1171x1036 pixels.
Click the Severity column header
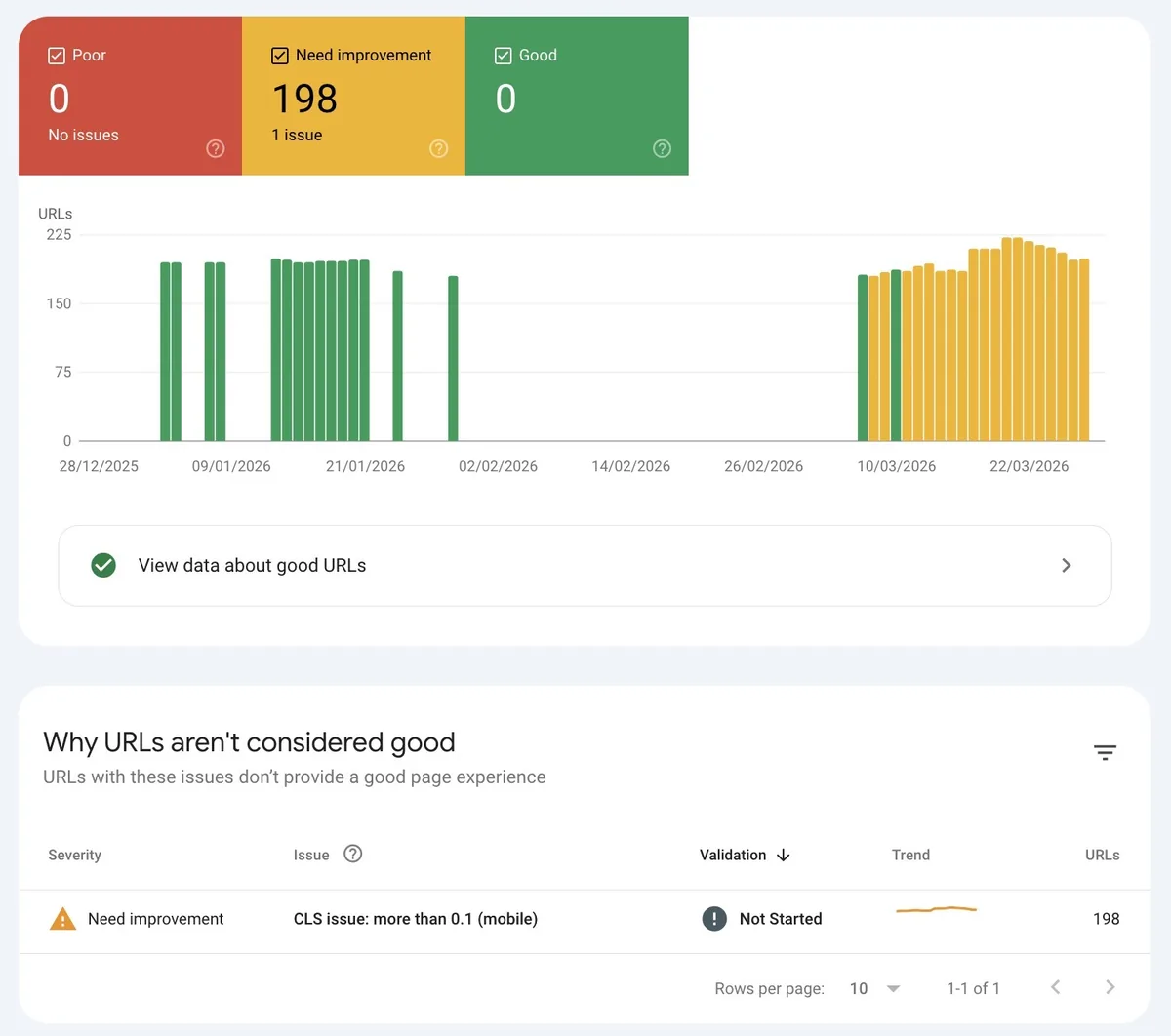pos(74,855)
